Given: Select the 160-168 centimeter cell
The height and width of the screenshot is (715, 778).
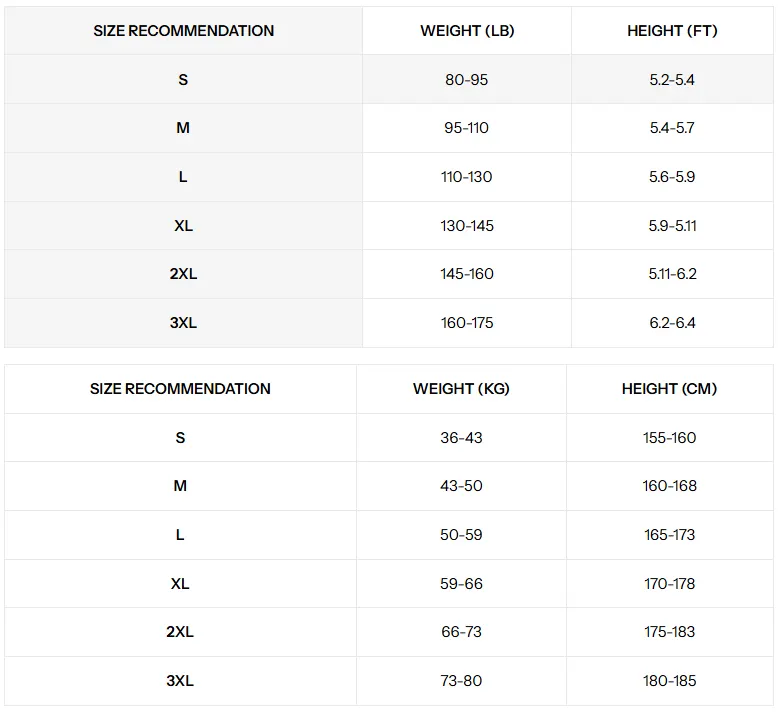Looking at the screenshot, I should (x=669, y=486).
